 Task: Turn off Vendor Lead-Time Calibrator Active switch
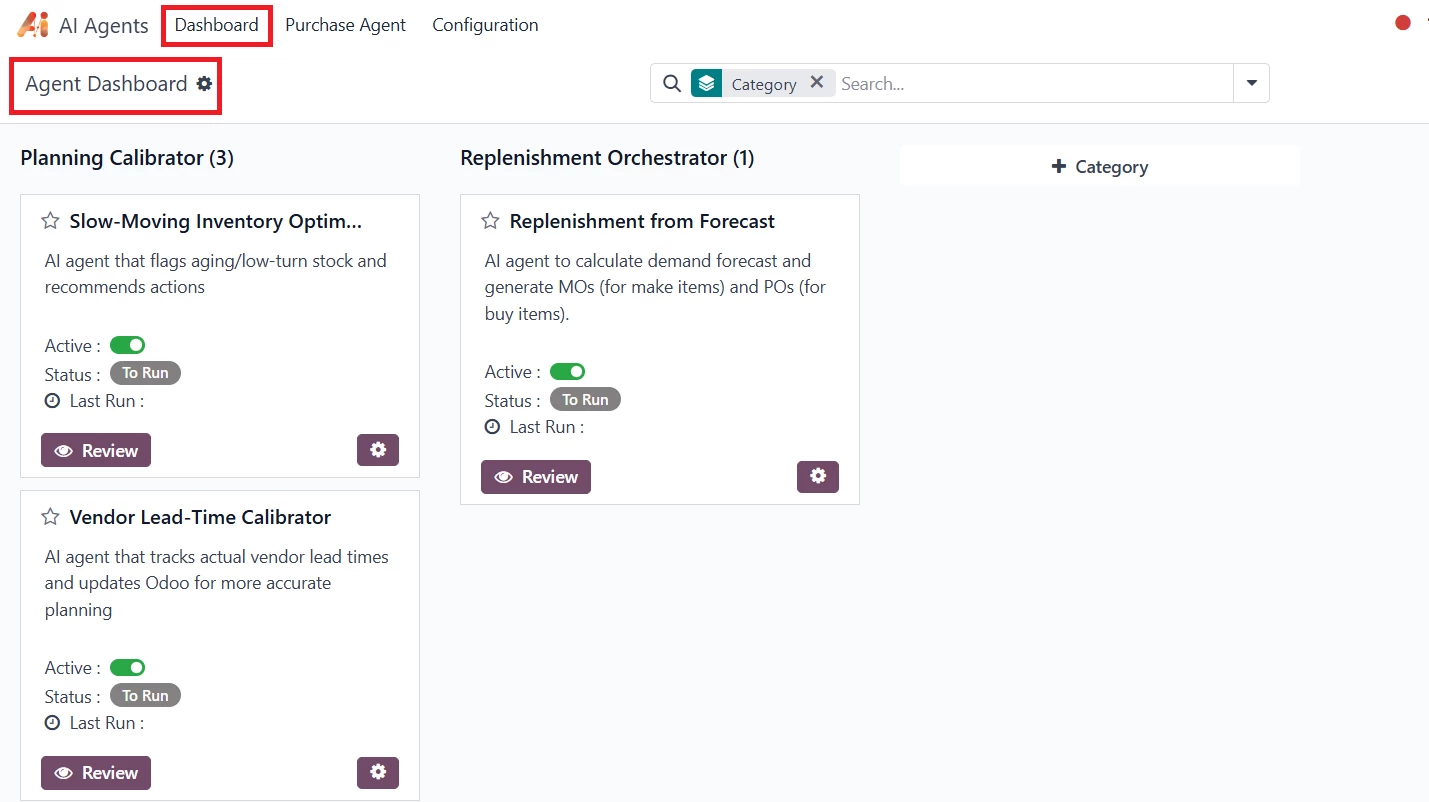coord(128,667)
